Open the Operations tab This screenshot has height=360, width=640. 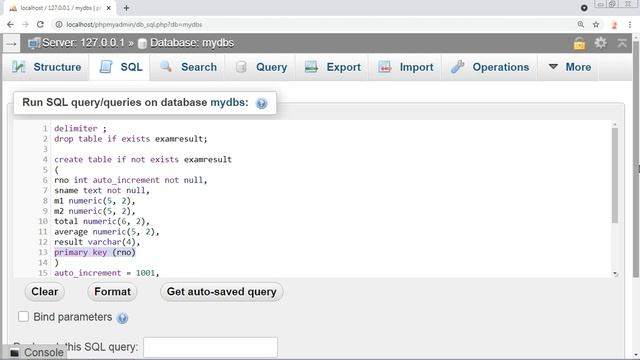coord(490,67)
